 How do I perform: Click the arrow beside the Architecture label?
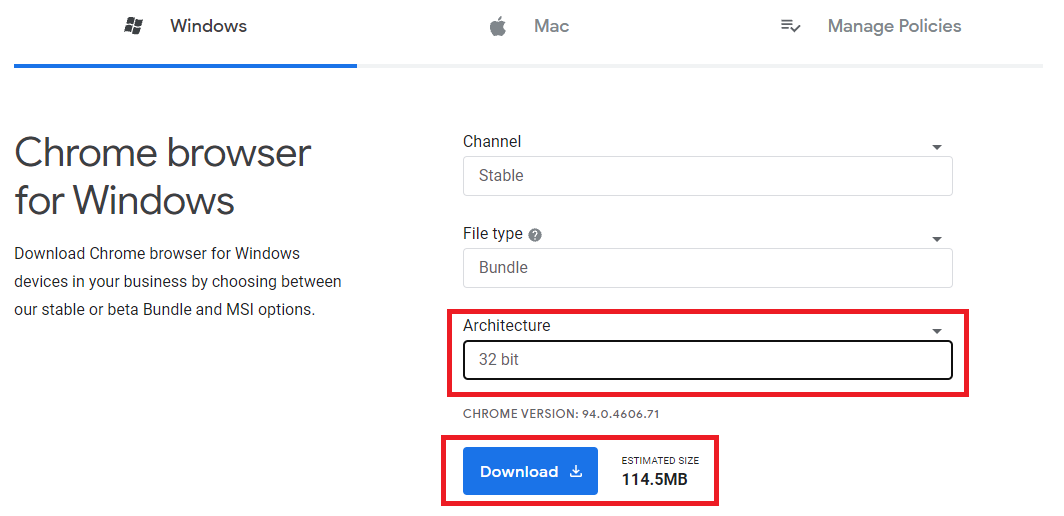click(x=937, y=331)
